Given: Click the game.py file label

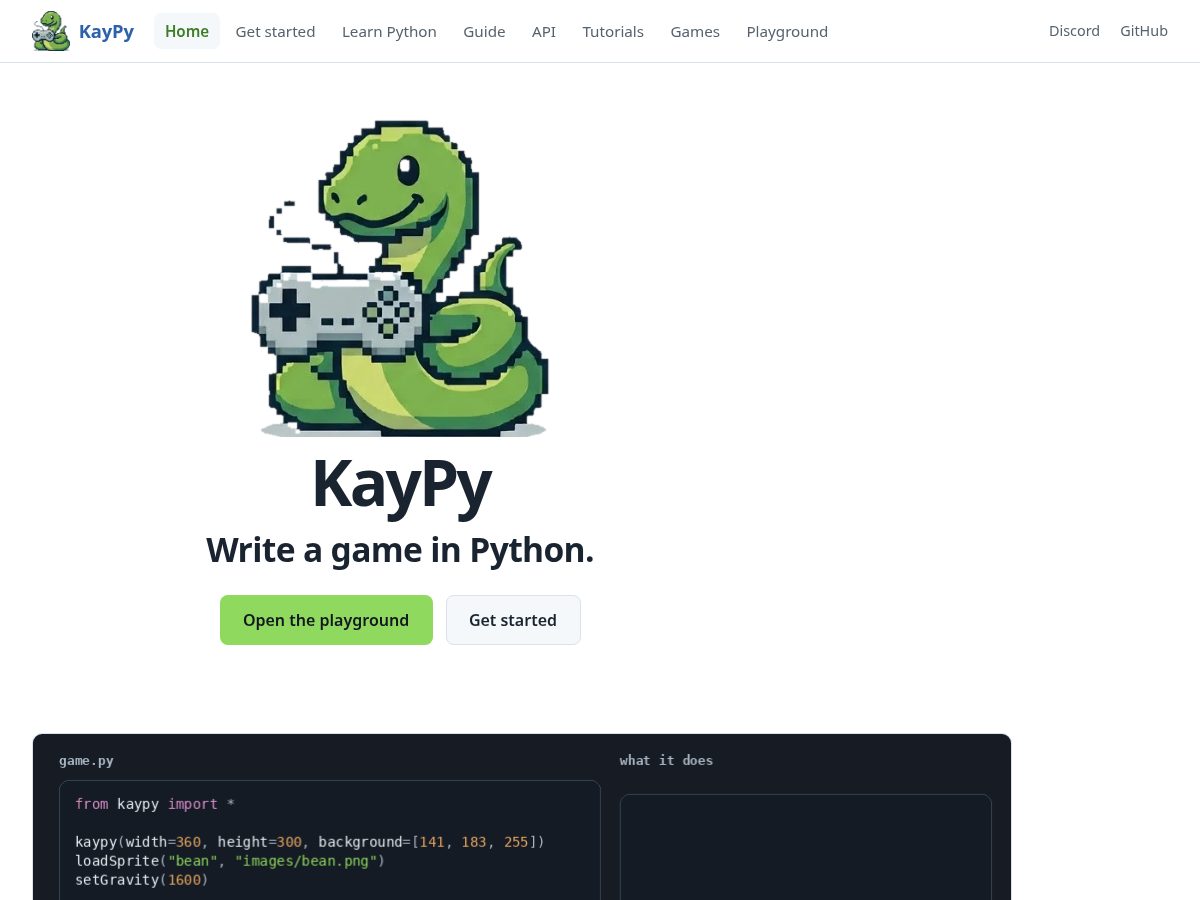Looking at the screenshot, I should pyautogui.click(x=86, y=760).
